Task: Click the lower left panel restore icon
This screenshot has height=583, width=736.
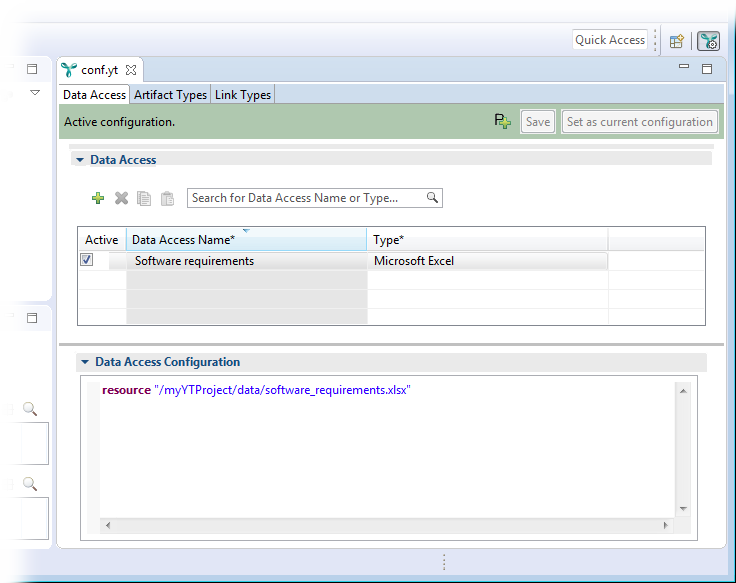Action: point(32,318)
